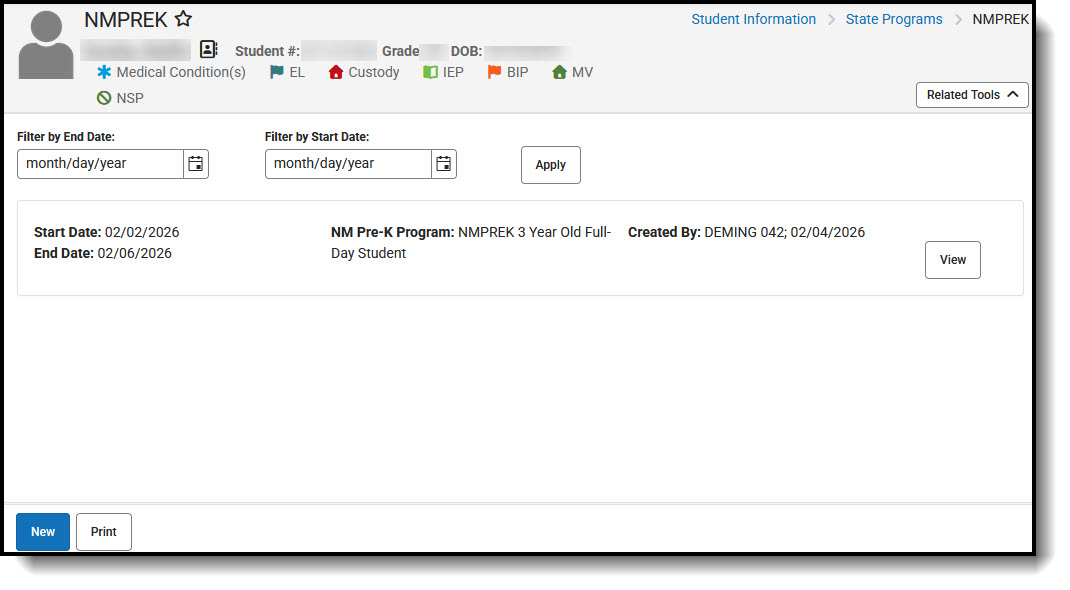Expand the Related Tools chevron
This screenshot has height=590, width=1070.
pyautogui.click(x=1011, y=94)
